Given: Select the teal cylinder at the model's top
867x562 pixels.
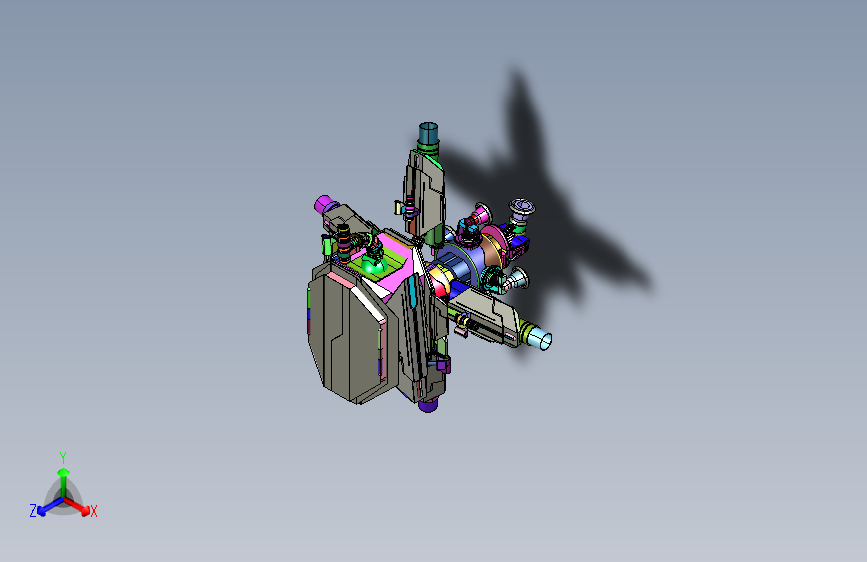Looking at the screenshot, I should (428, 132).
